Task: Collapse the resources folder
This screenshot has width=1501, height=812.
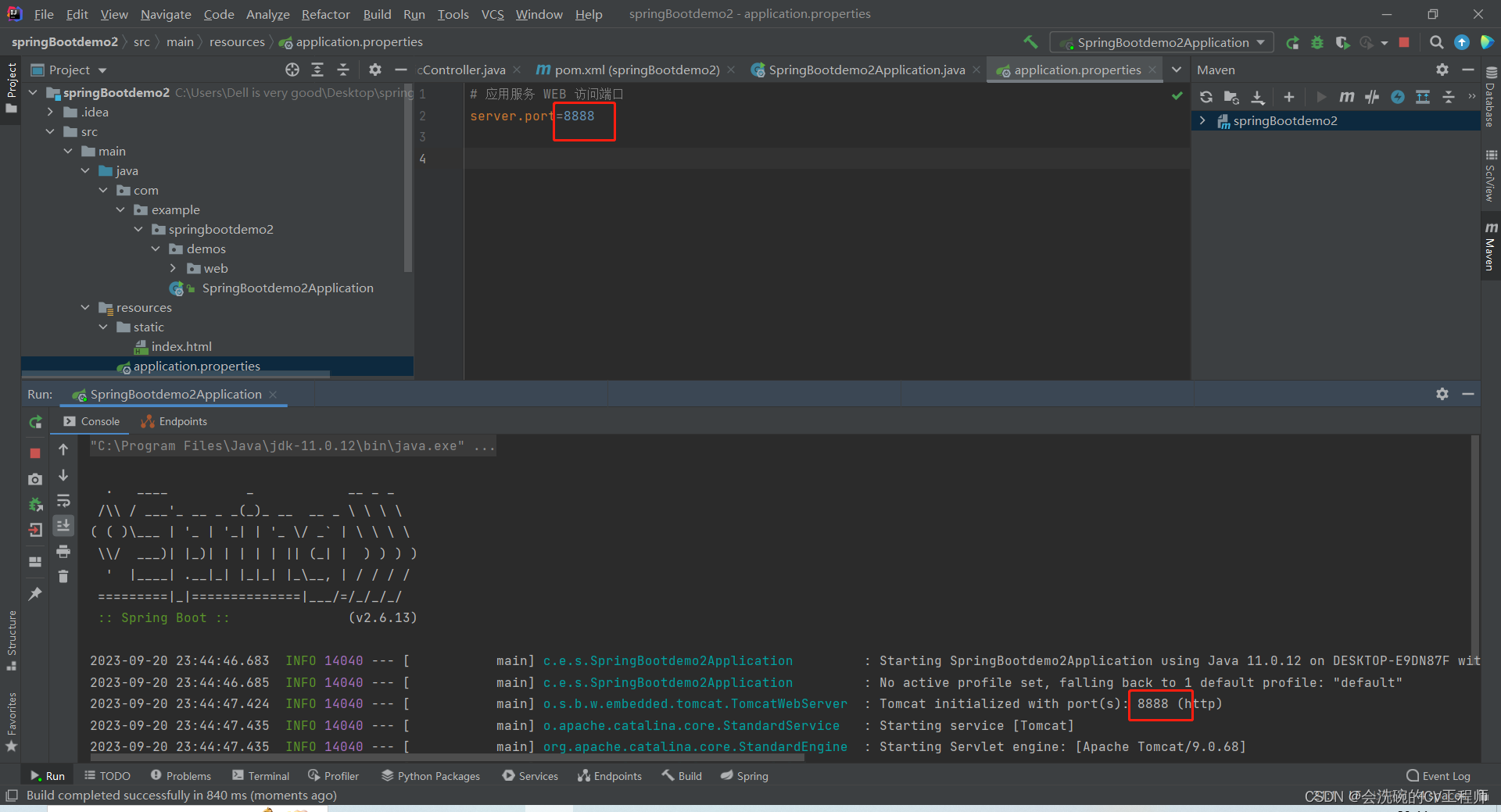Action: click(x=86, y=307)
